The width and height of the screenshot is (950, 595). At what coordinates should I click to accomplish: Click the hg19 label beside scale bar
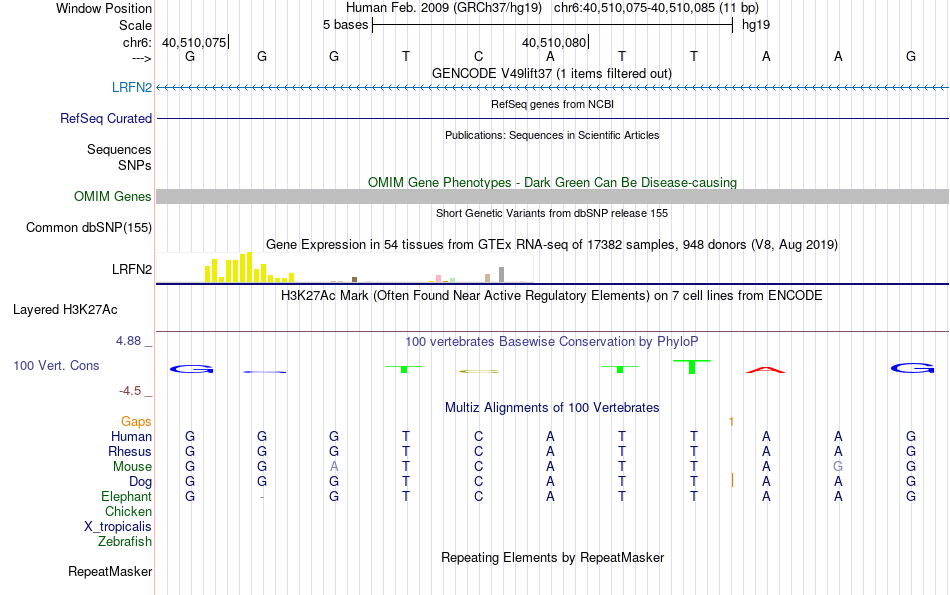756,25
